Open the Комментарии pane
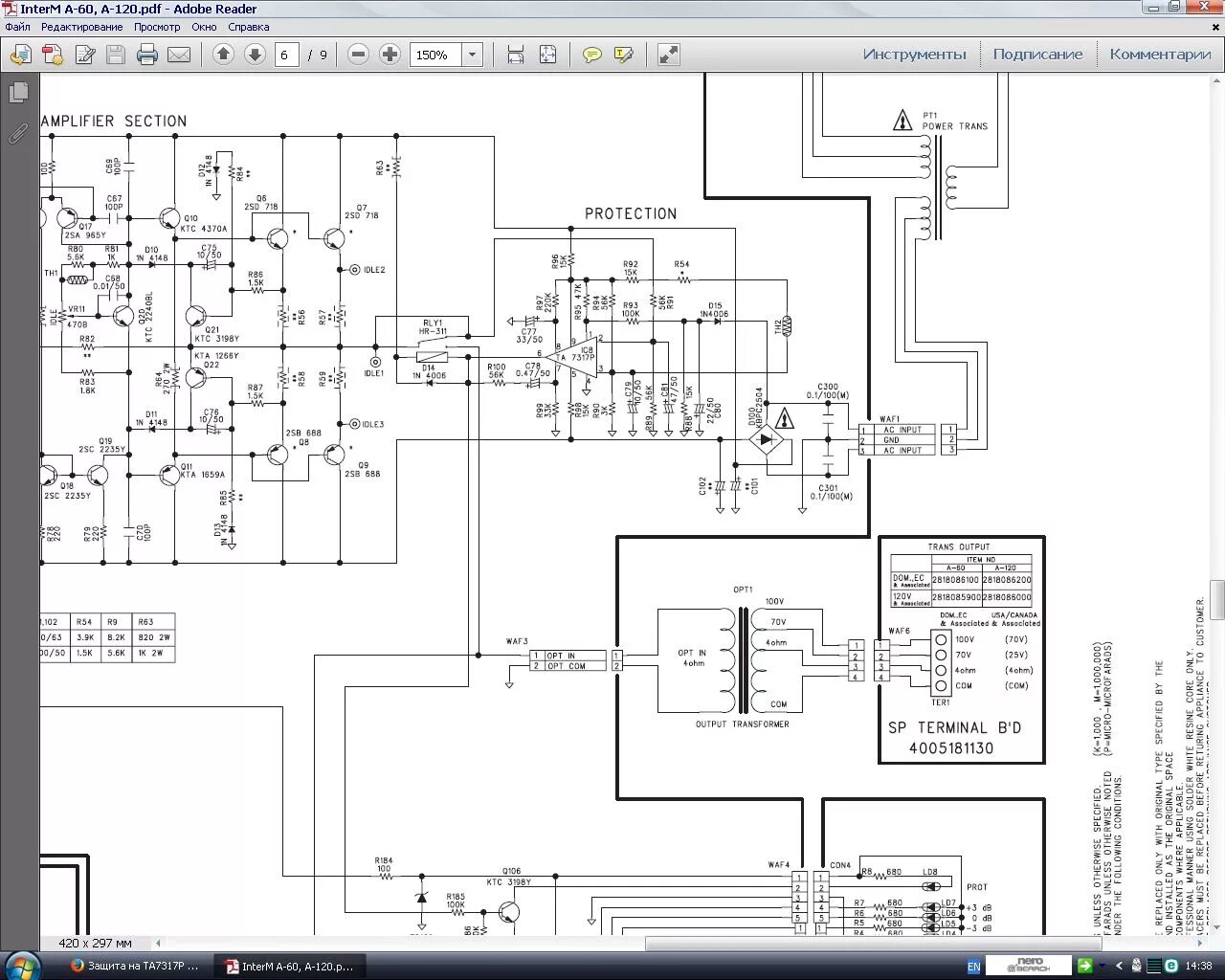Screen dimensions: 1225x980 pos(1160,55)
